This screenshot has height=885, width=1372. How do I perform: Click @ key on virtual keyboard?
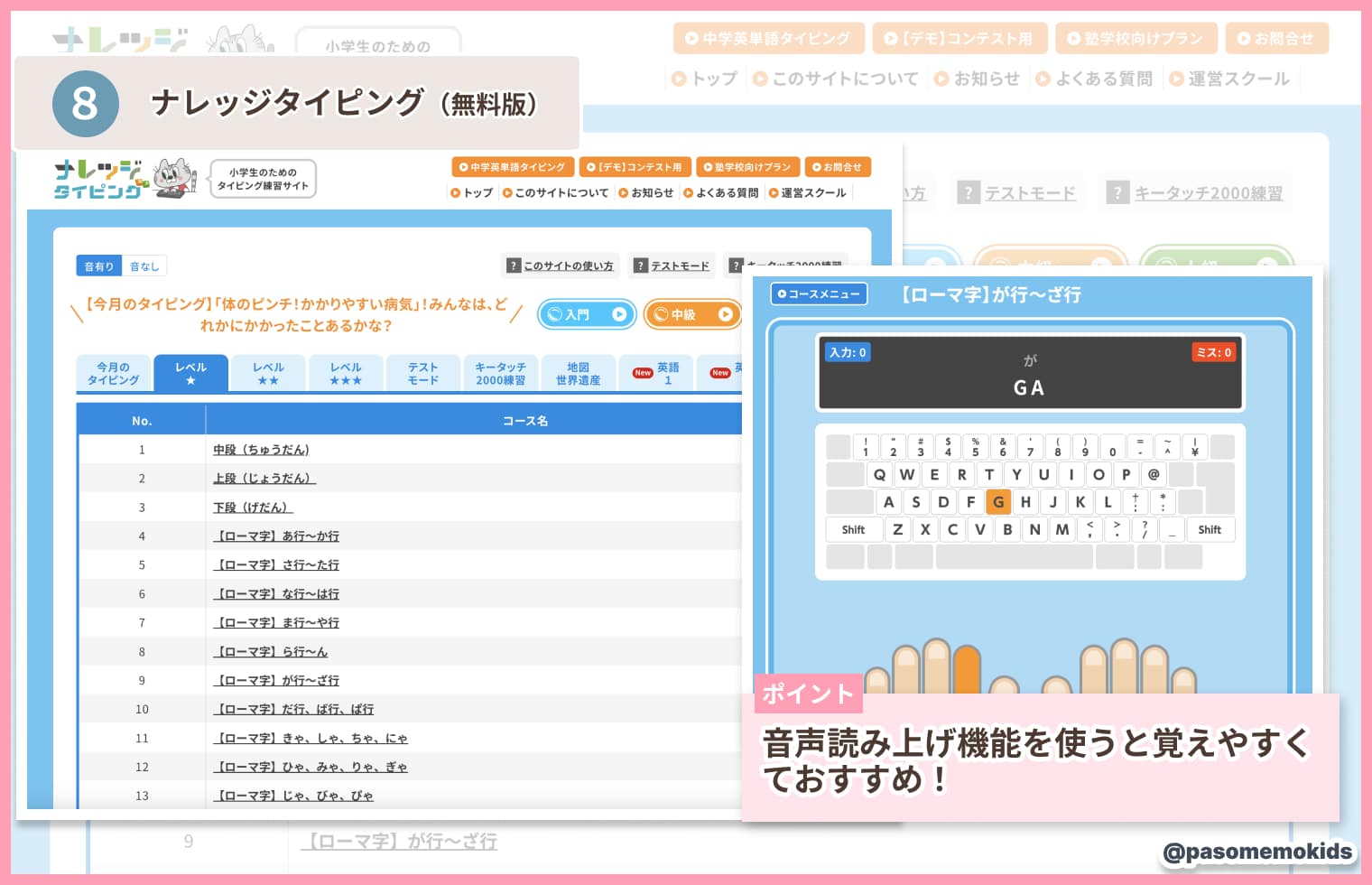(1154, 474)
